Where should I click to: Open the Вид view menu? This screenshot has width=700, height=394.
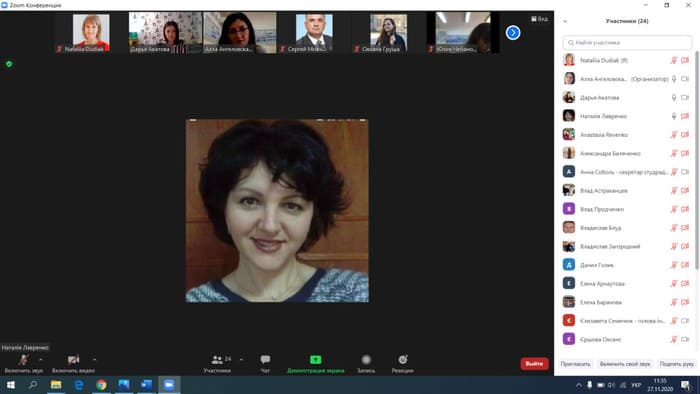539,19
